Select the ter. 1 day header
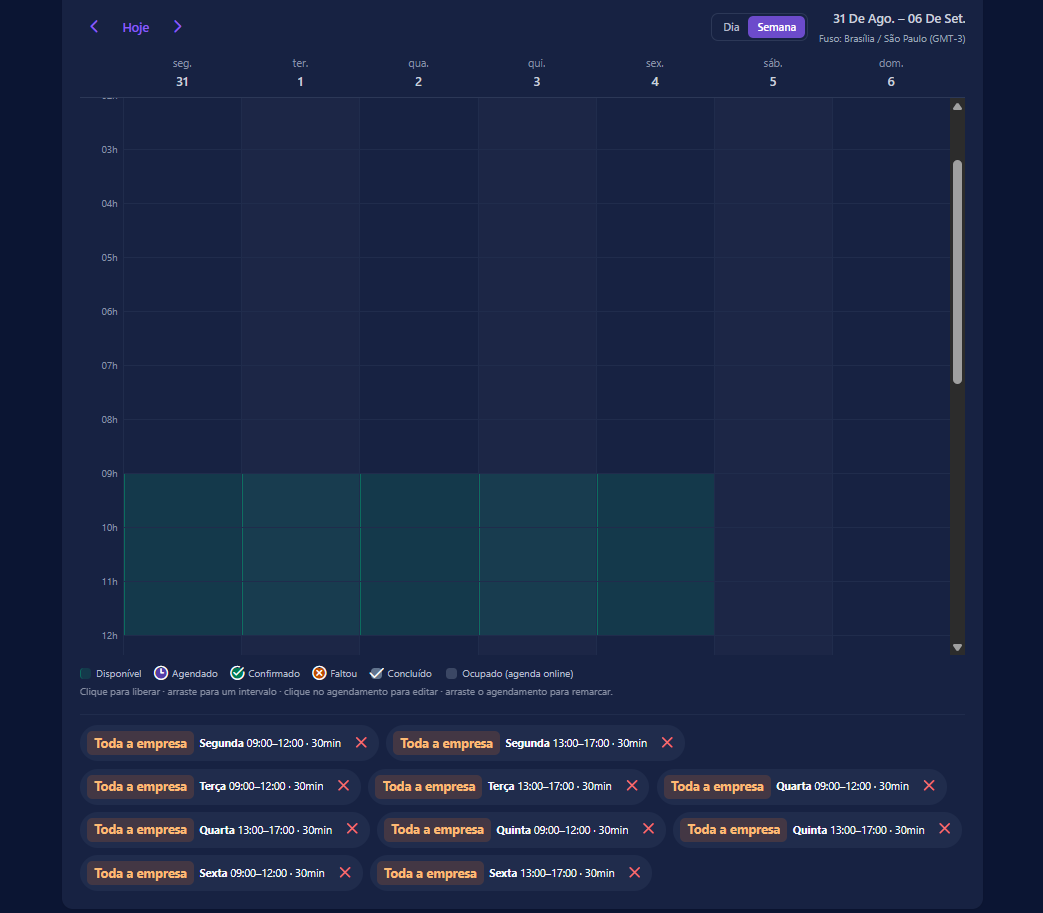The width and height of the screenshot is (1043, 913). pyautogui.click(x=300, y=73)
